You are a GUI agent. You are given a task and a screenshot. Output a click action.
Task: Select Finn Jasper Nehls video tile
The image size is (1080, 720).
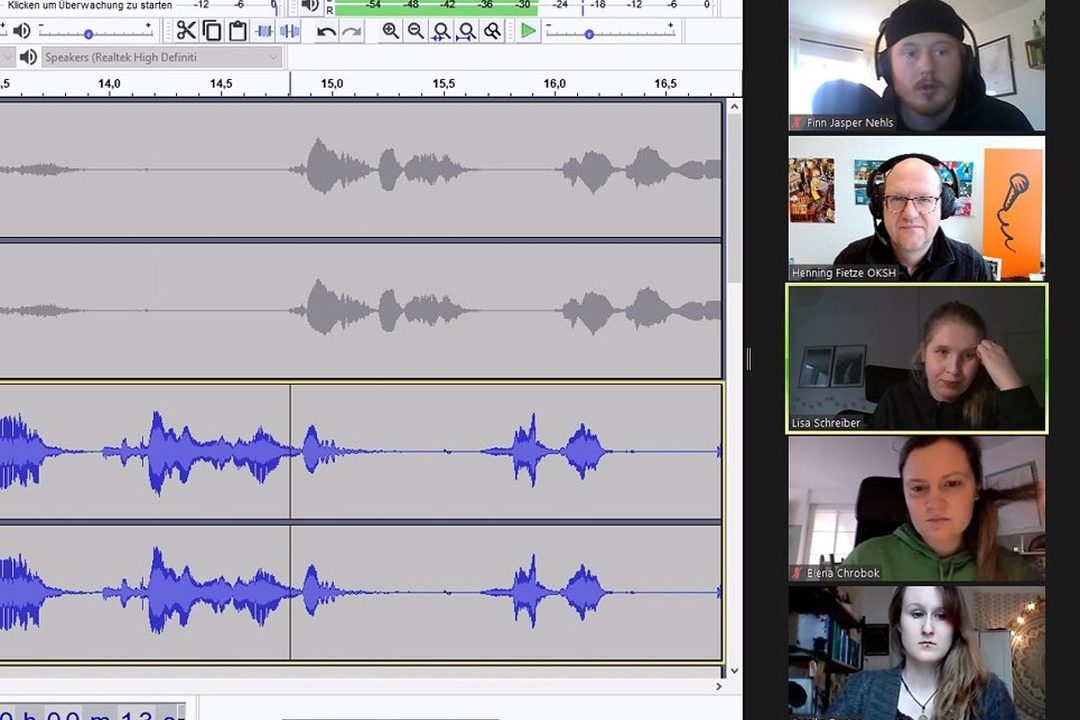(916, 66)
